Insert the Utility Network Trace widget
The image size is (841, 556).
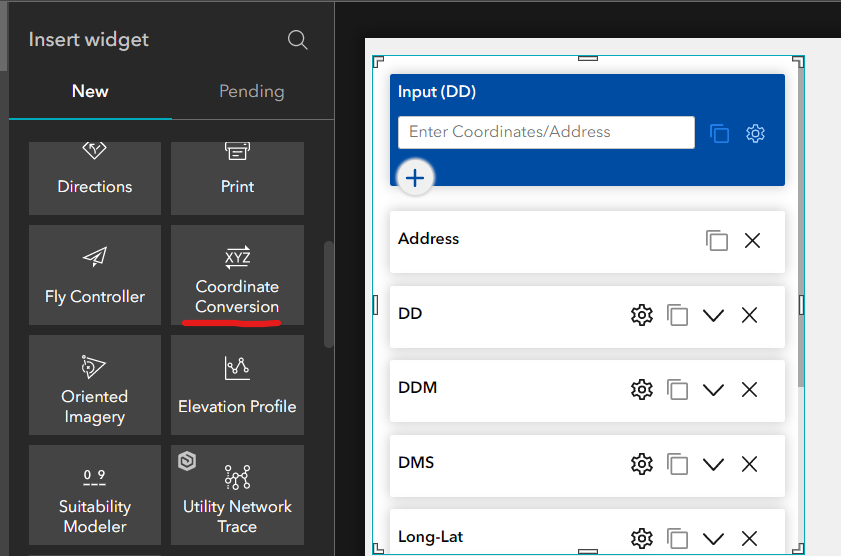(237, 494)
